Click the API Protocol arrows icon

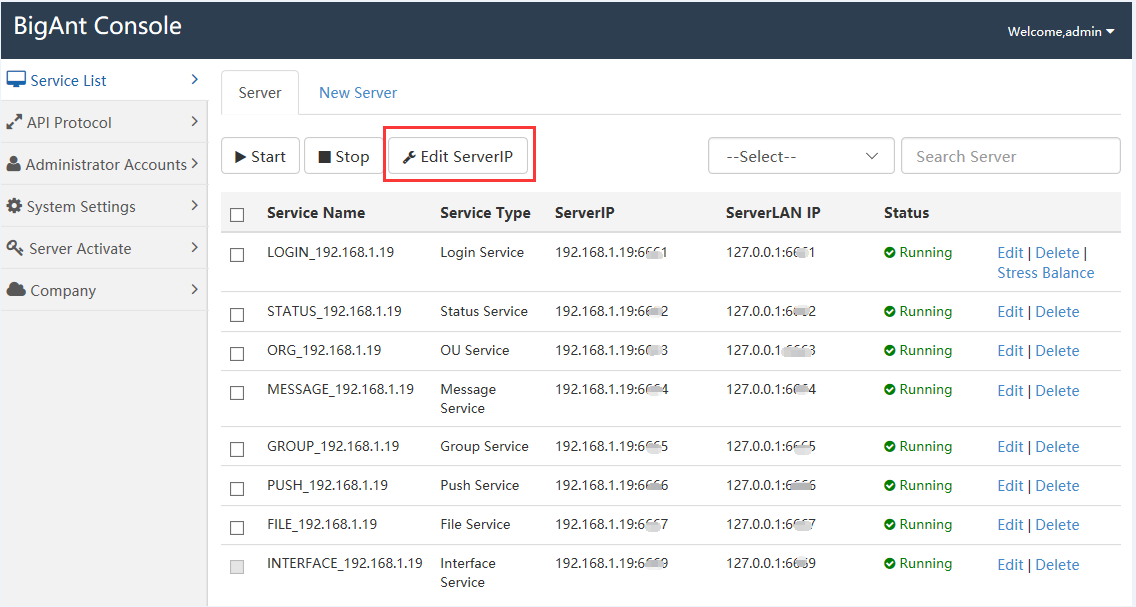14,122
